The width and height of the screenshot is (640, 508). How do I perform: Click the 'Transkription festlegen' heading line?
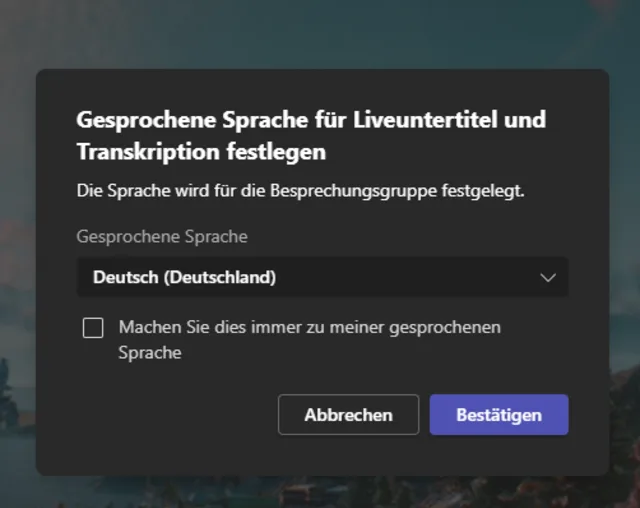[x=201, y=153]
